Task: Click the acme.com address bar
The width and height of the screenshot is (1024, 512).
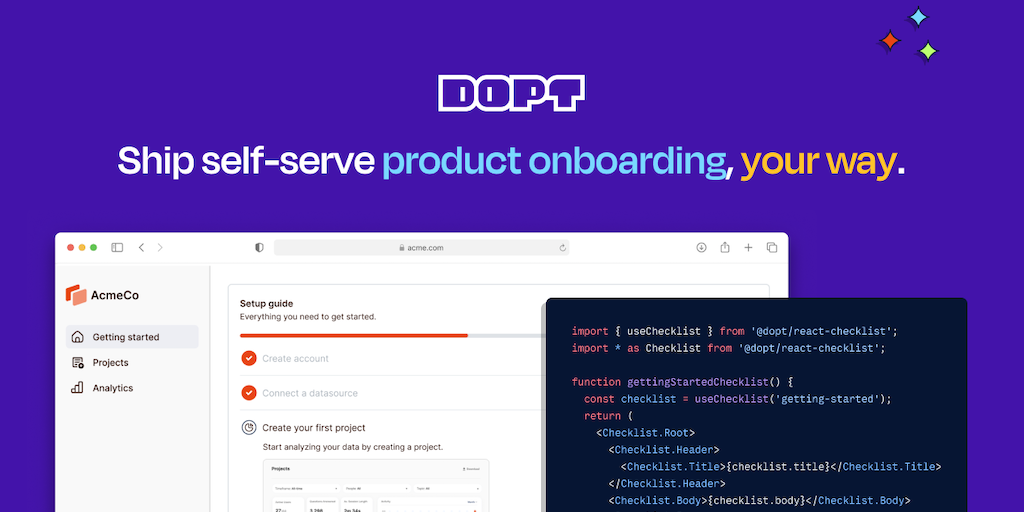Action: pos(421,248)
